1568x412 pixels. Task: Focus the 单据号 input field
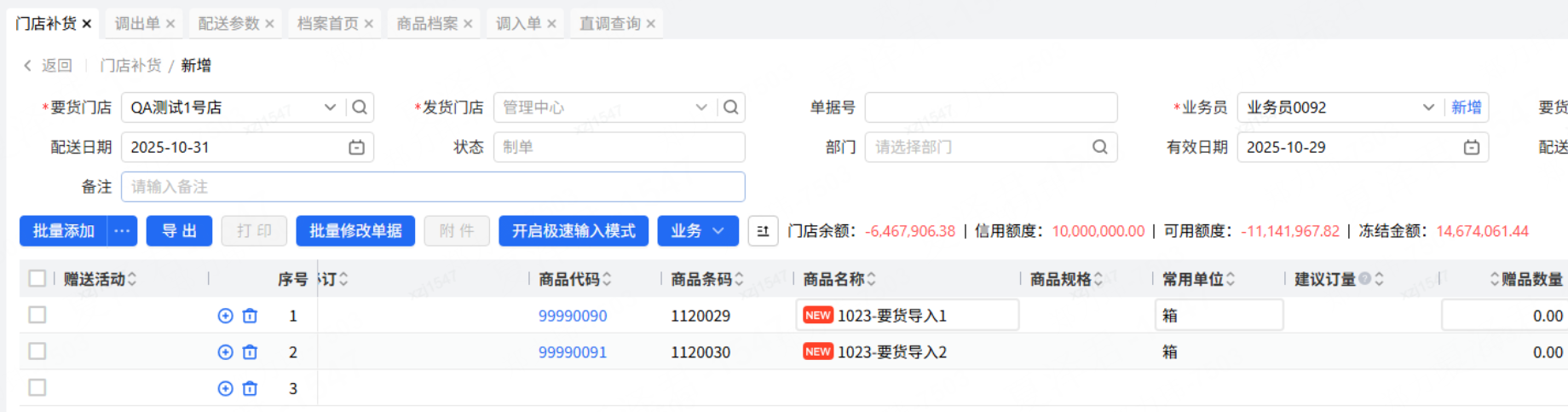point(991,107)
